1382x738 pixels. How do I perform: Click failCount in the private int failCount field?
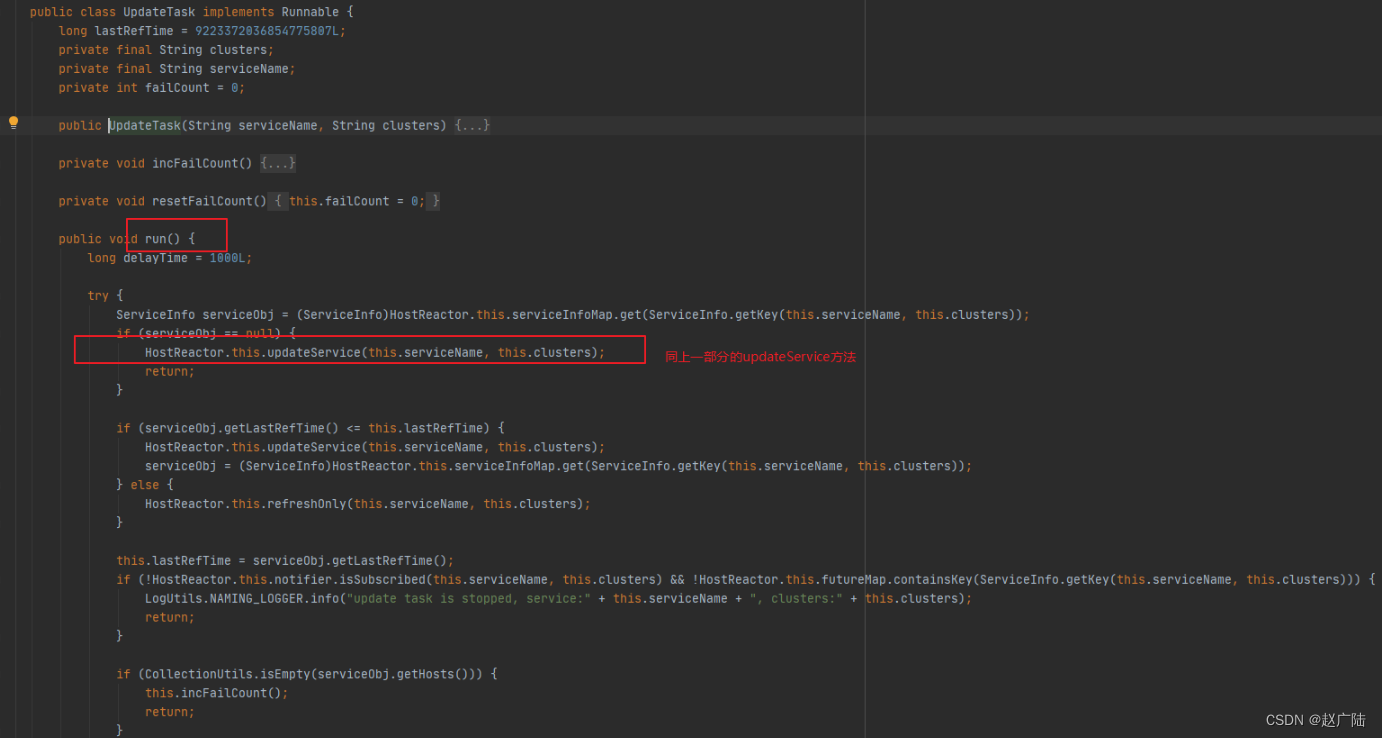point(177,88)
